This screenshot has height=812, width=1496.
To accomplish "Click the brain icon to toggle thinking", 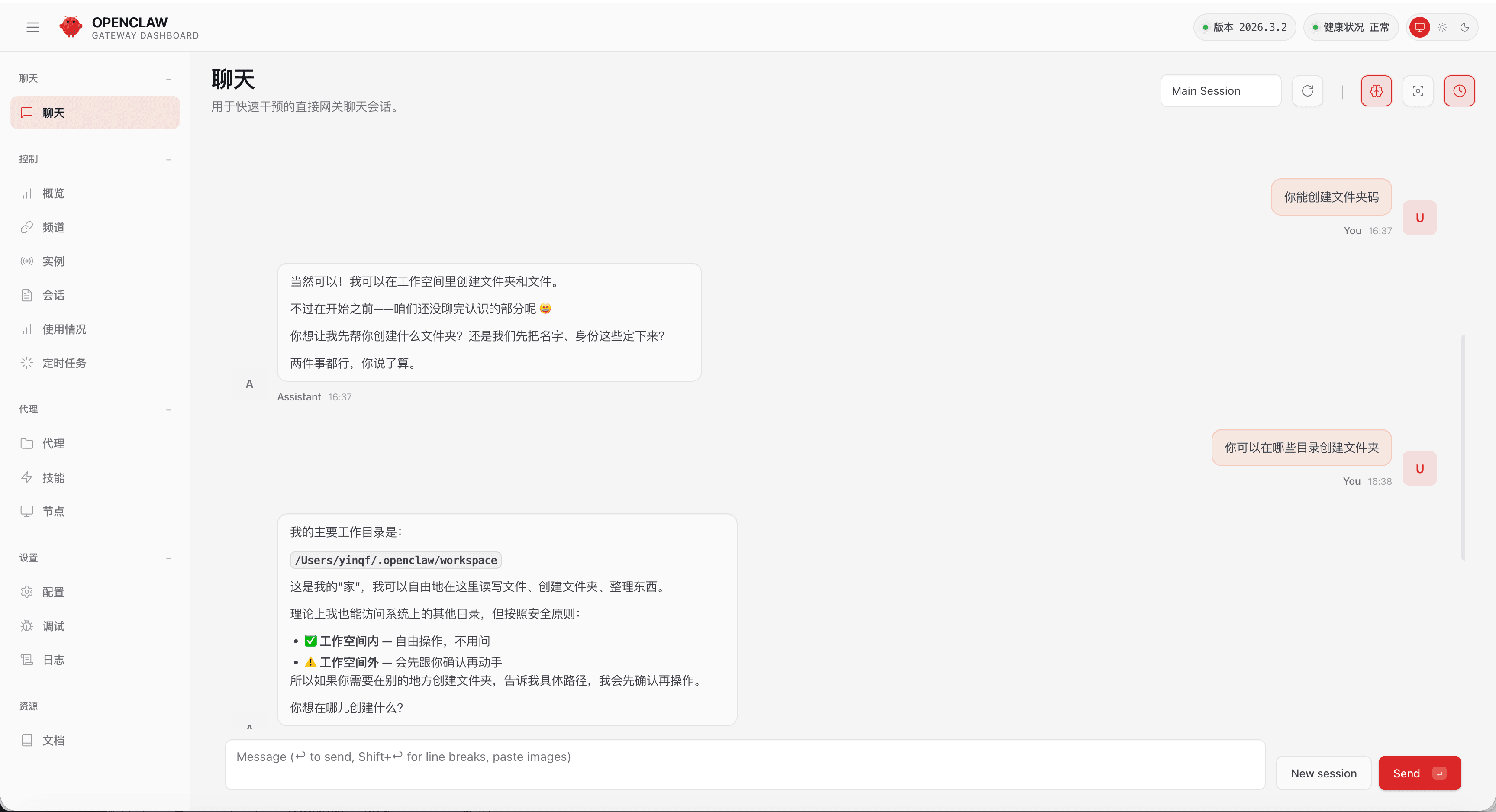I will pyautogui.click(x=1376, y=90).
